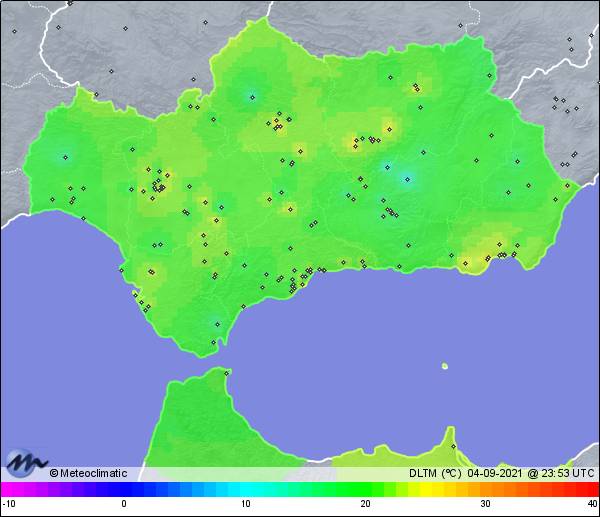This screenshot has width=600, height=517.
Task: Click the 30 scale label
Action: click(x=485, y=504)
